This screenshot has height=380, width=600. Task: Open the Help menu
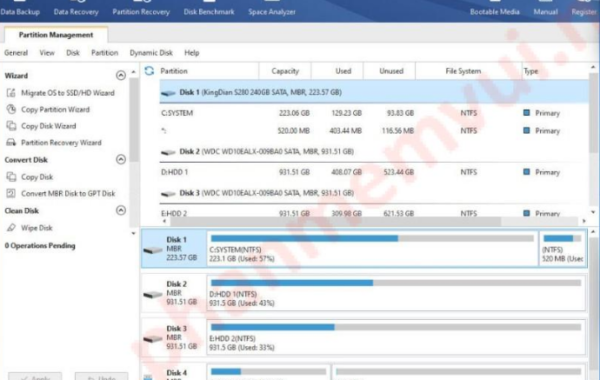[192, 53]
